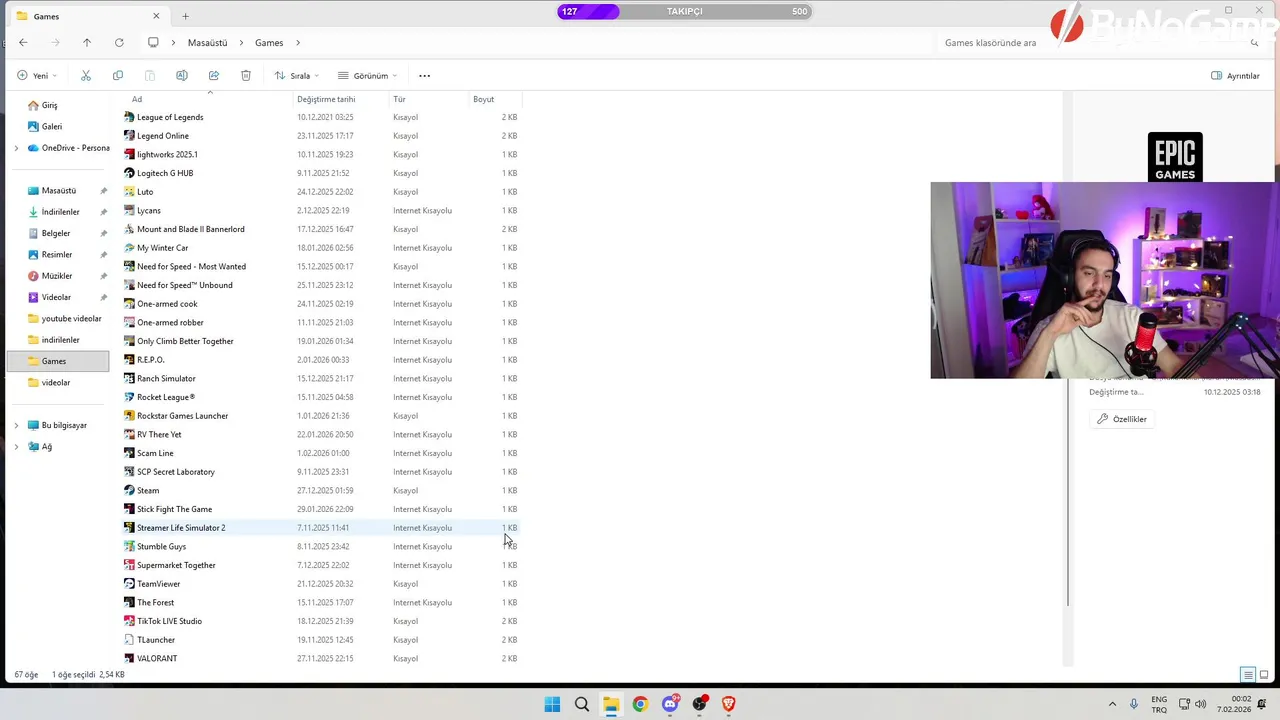Click Masaüstü in the address breadcrumb

[207, 43]
